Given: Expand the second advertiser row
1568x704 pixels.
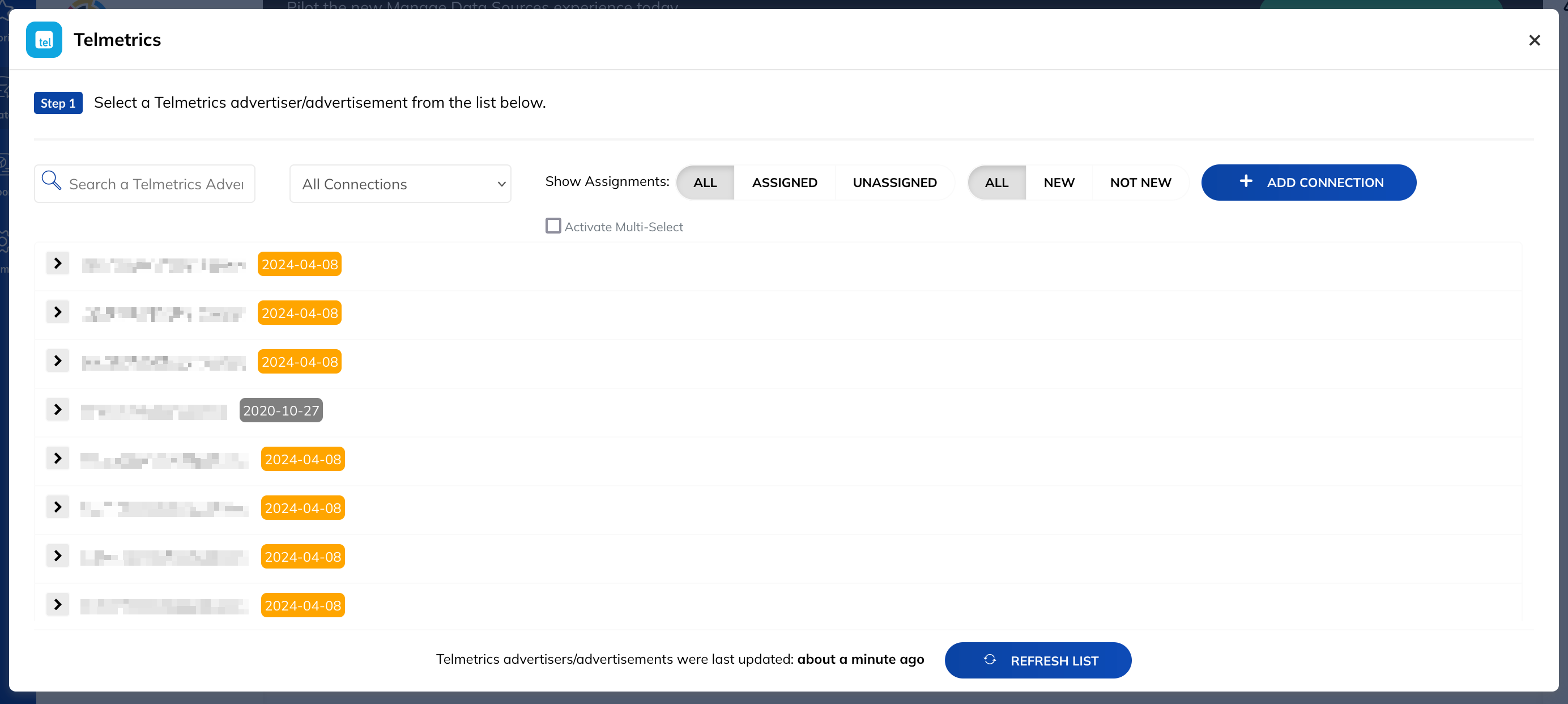Looking at the screenshot, I should pos(58,312).
